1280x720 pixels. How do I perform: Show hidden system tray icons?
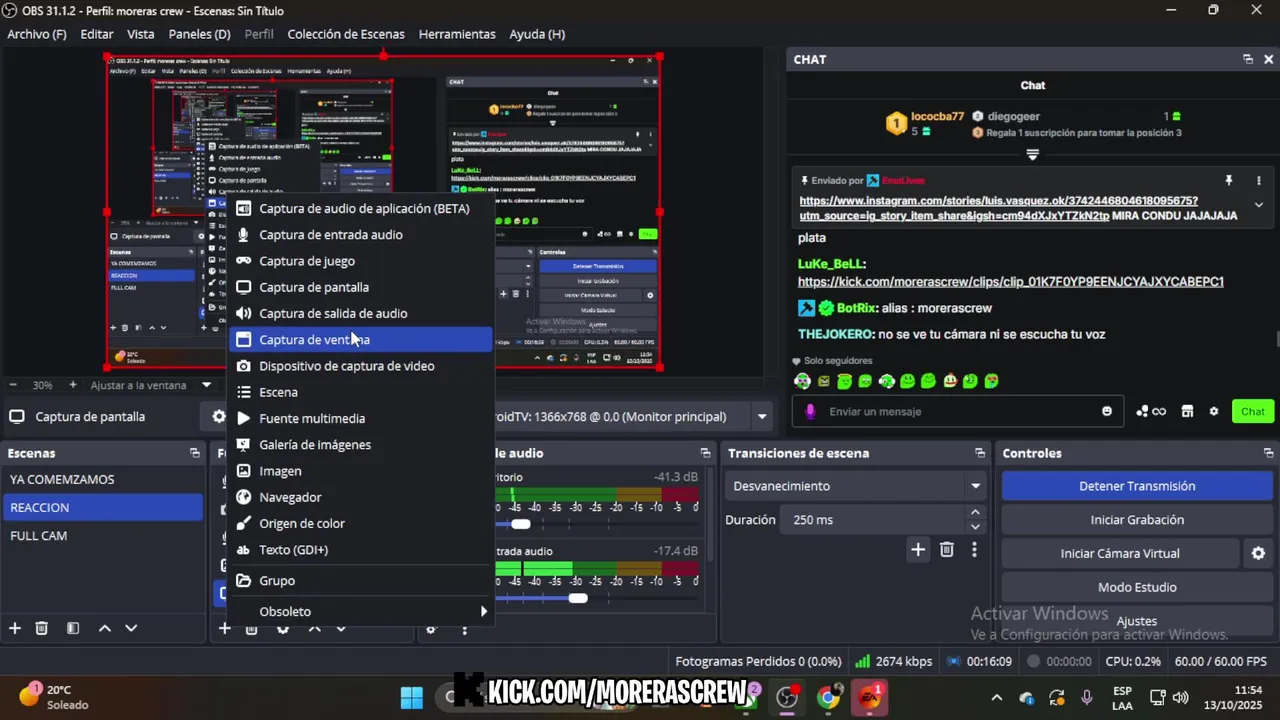(x=996, y=697)
